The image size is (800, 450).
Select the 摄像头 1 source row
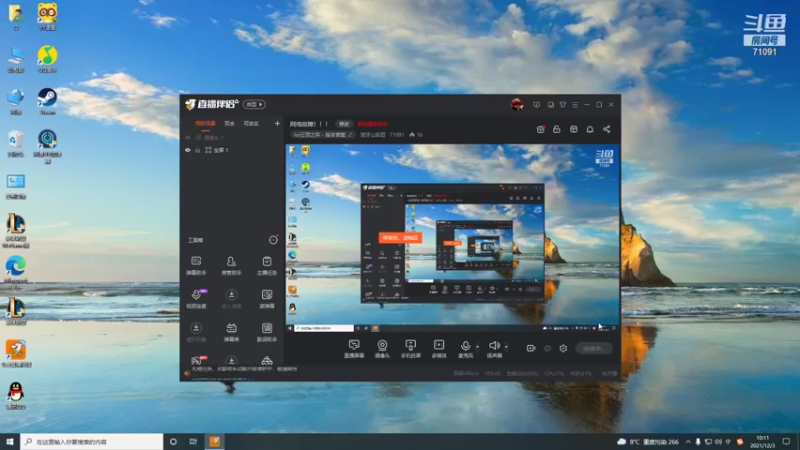pyautogui.click(x=232, y=137)
